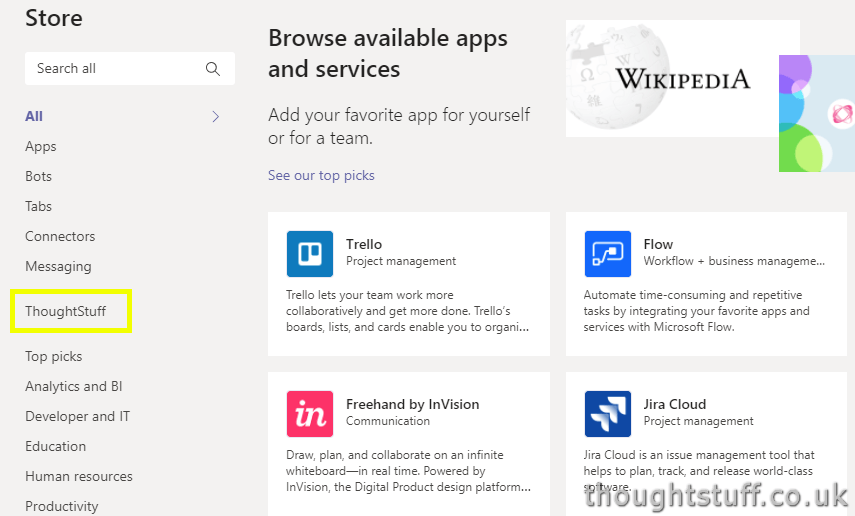Click the Jira issue management description
The height and width of the screenshot is (516, 855).
pyautogui.click(x=699, y=471)
